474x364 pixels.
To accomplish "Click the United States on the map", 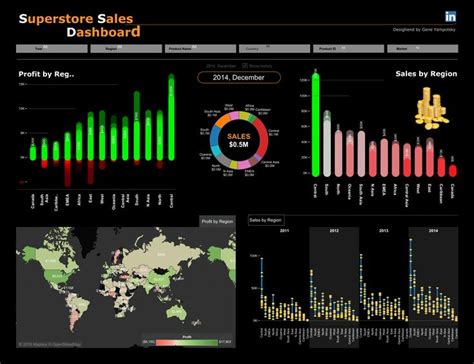I will coord(57,276).
